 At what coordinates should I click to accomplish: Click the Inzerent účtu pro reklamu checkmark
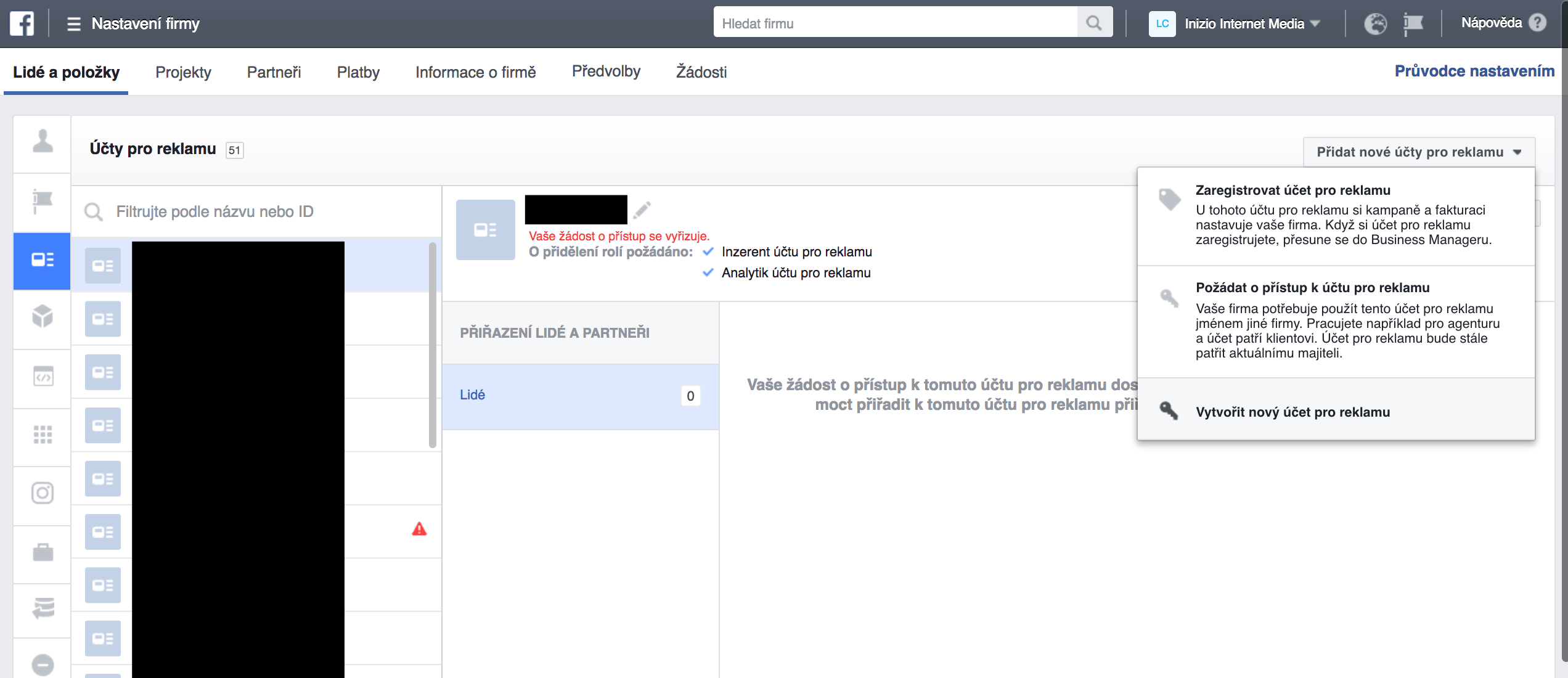tap(708, 251)
